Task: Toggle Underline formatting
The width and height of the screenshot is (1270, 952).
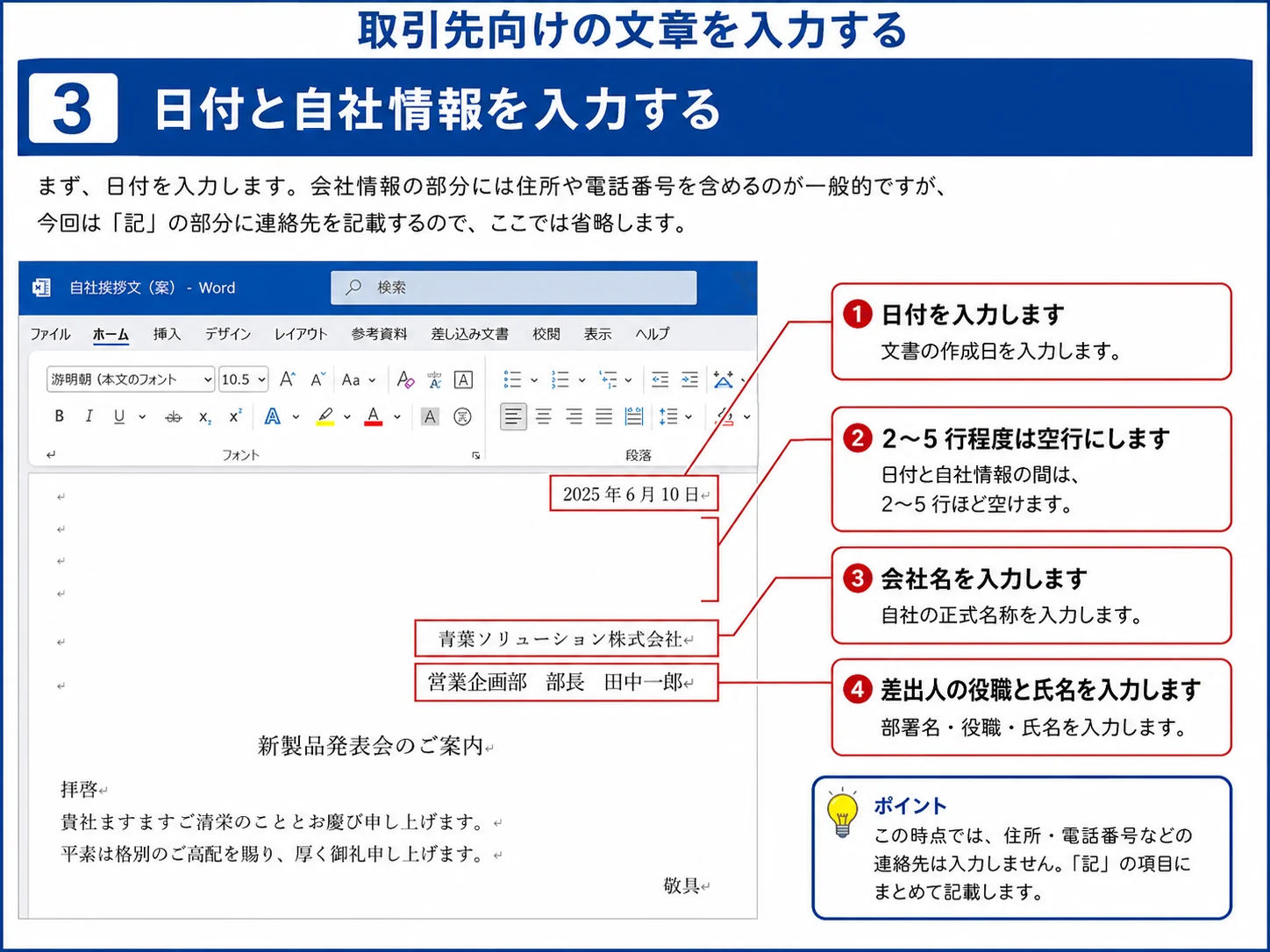Action: (119, 416)
